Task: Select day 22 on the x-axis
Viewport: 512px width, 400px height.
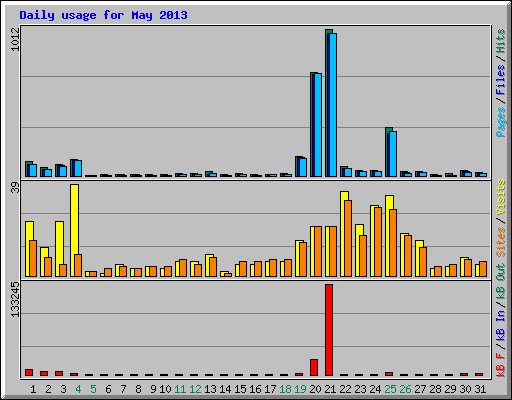Action: (x=345, y=389)
